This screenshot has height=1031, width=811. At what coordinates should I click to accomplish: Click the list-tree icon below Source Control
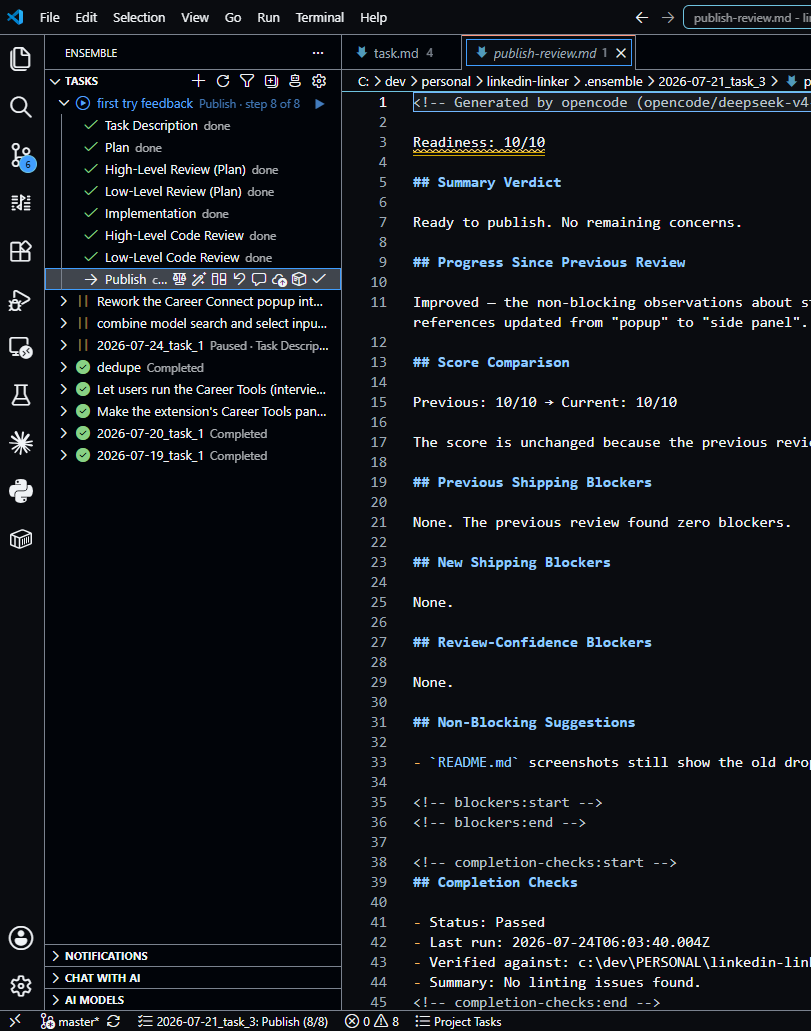pyautogui.click(x=21, y=203)
